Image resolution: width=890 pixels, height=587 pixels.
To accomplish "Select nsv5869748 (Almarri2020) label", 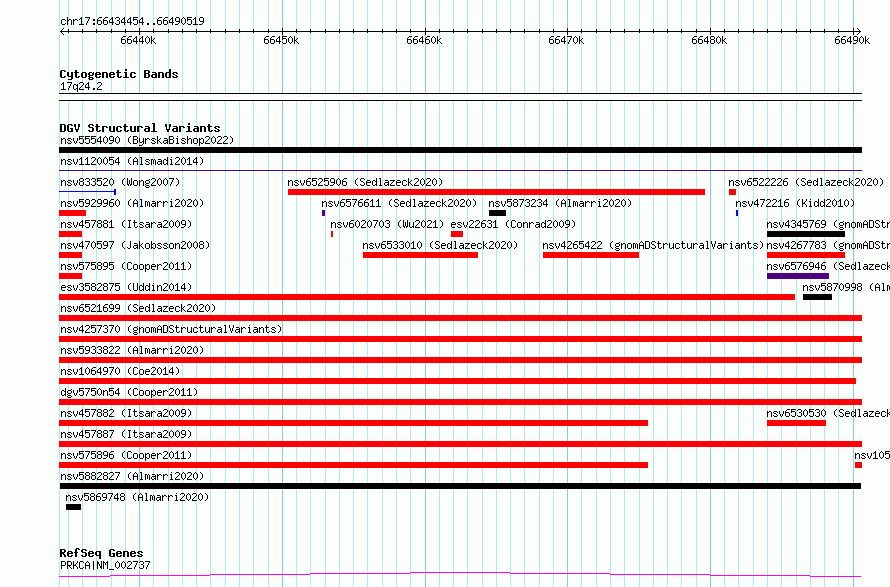I will coord(137,497).
